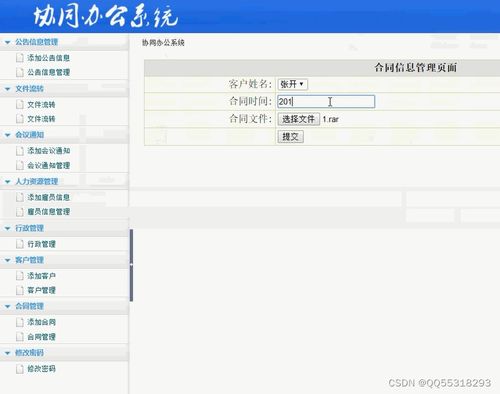
Task: Collapse the 文件流转 group arrow
Action: coord(7,89)
